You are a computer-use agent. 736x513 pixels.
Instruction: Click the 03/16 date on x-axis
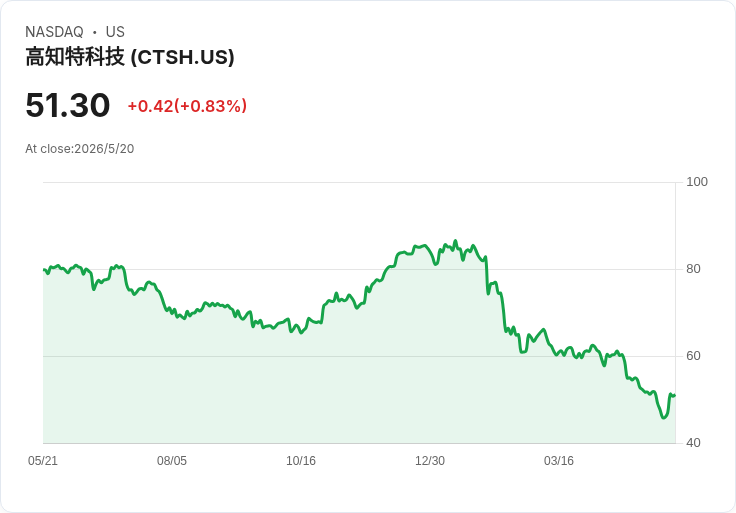pyautogui.click(x=559, y=460)
